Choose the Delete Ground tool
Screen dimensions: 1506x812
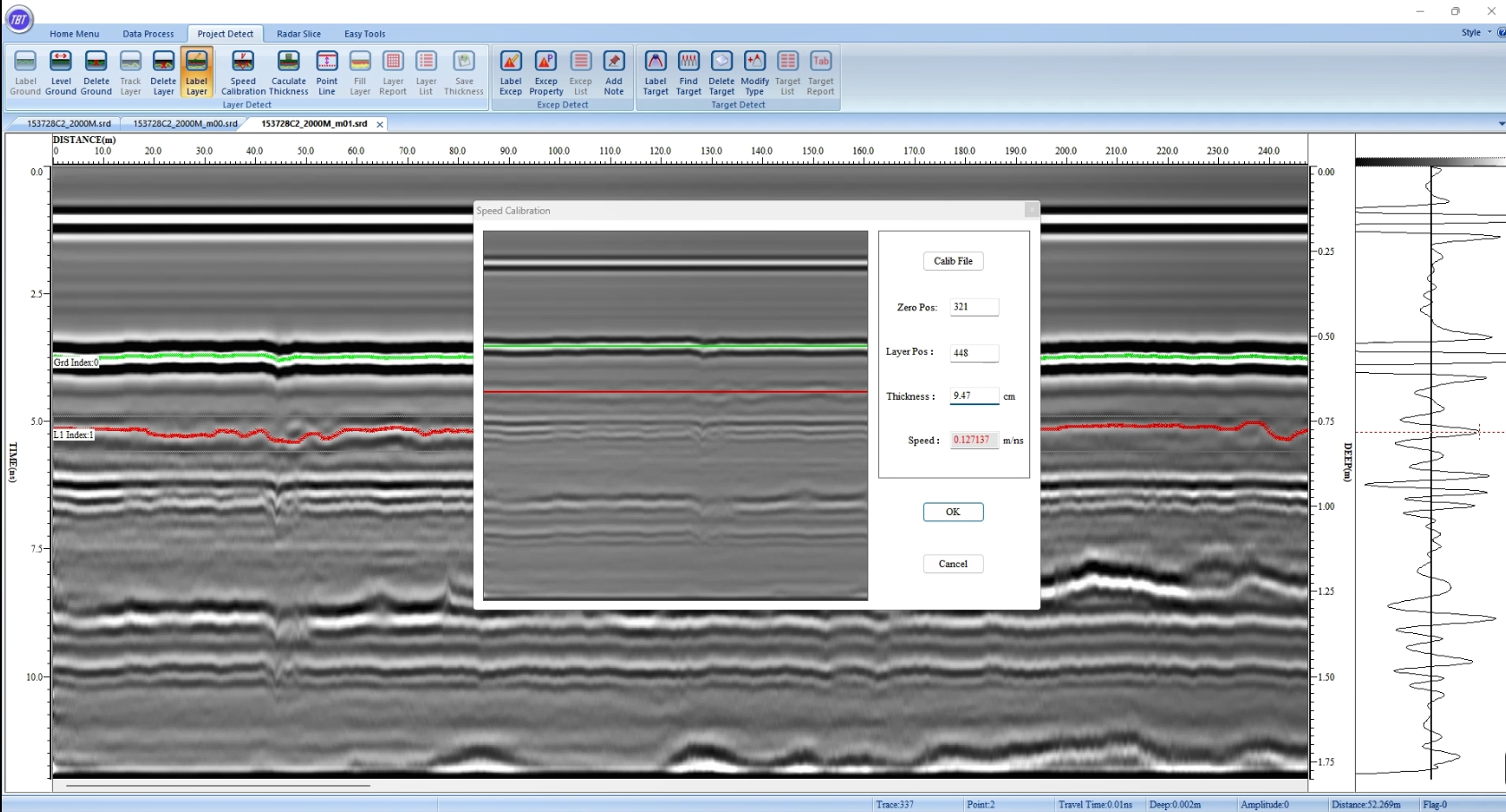pos(96,72)
